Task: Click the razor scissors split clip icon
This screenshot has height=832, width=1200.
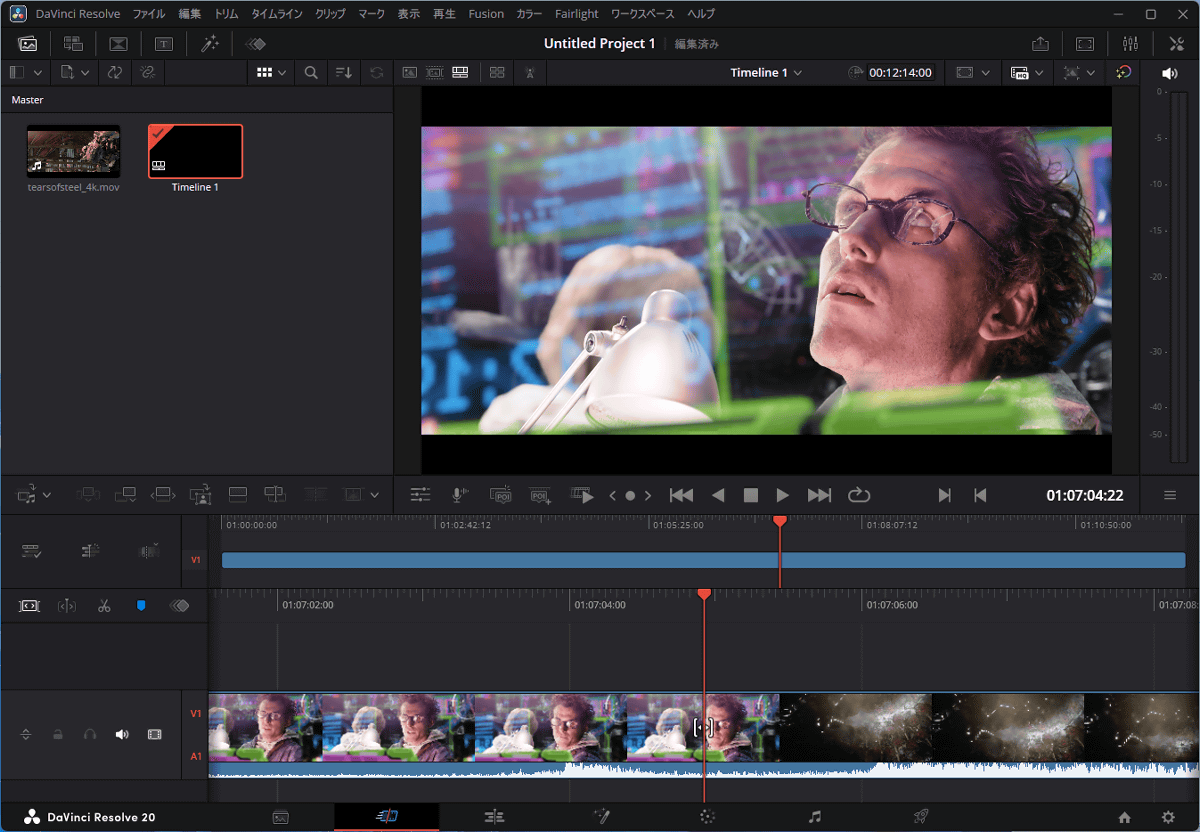Action: (x=104, y=606)
